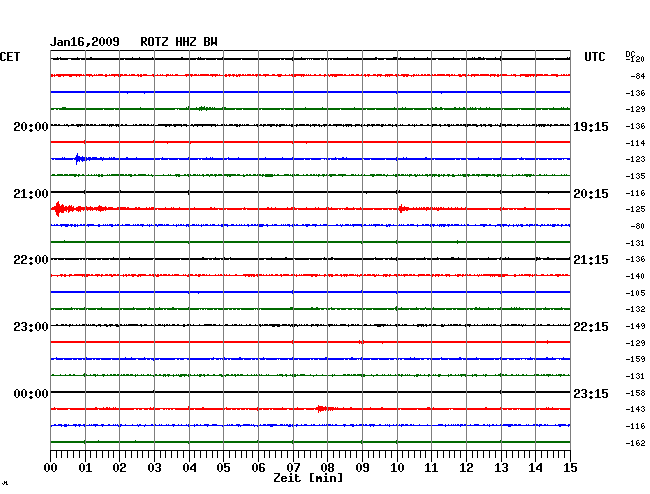This screenshot has height=494, width=650.
Task: Click the DC offset value -143
Action: [635, 409]
